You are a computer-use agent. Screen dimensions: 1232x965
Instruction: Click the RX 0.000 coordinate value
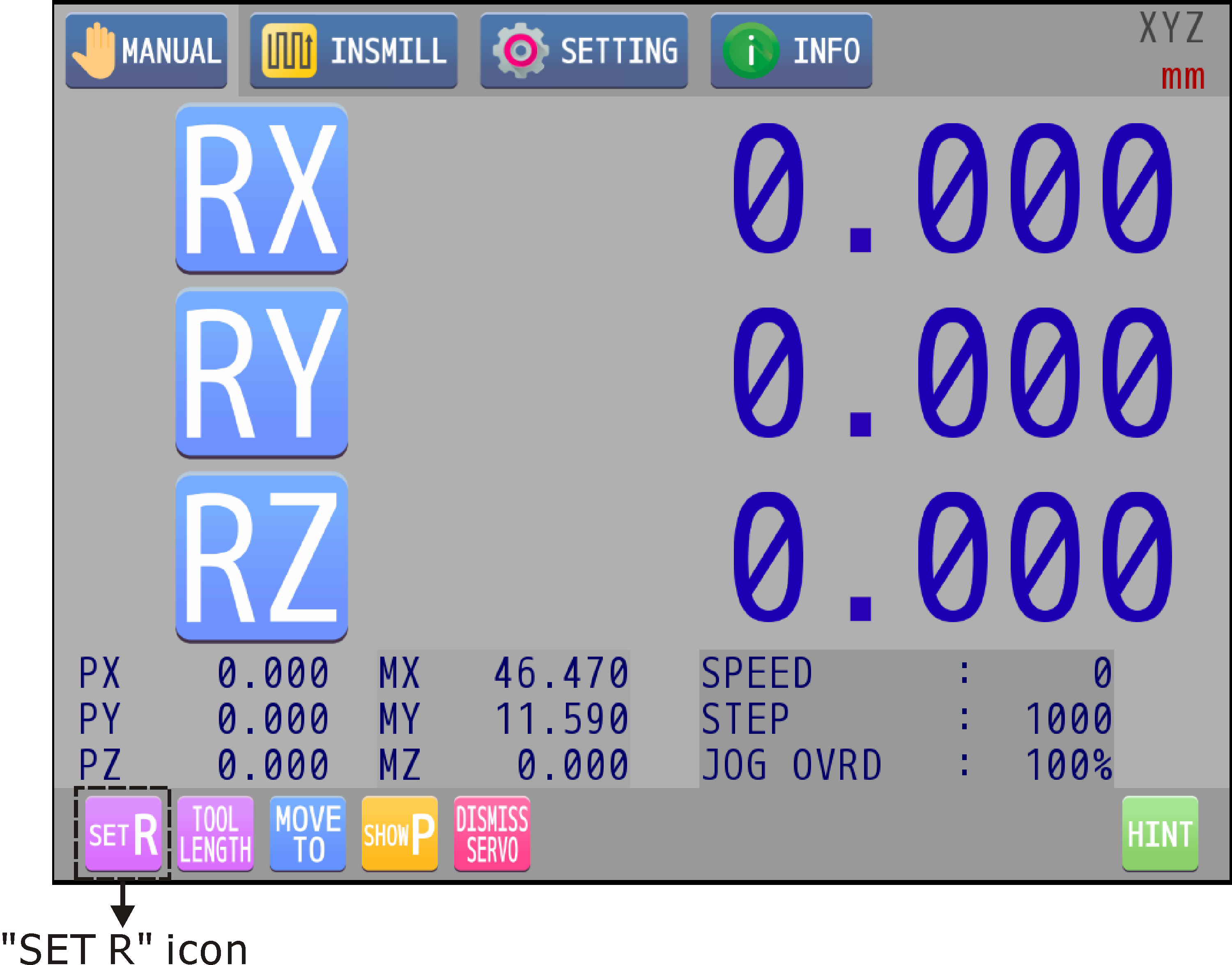click(952, 188)
